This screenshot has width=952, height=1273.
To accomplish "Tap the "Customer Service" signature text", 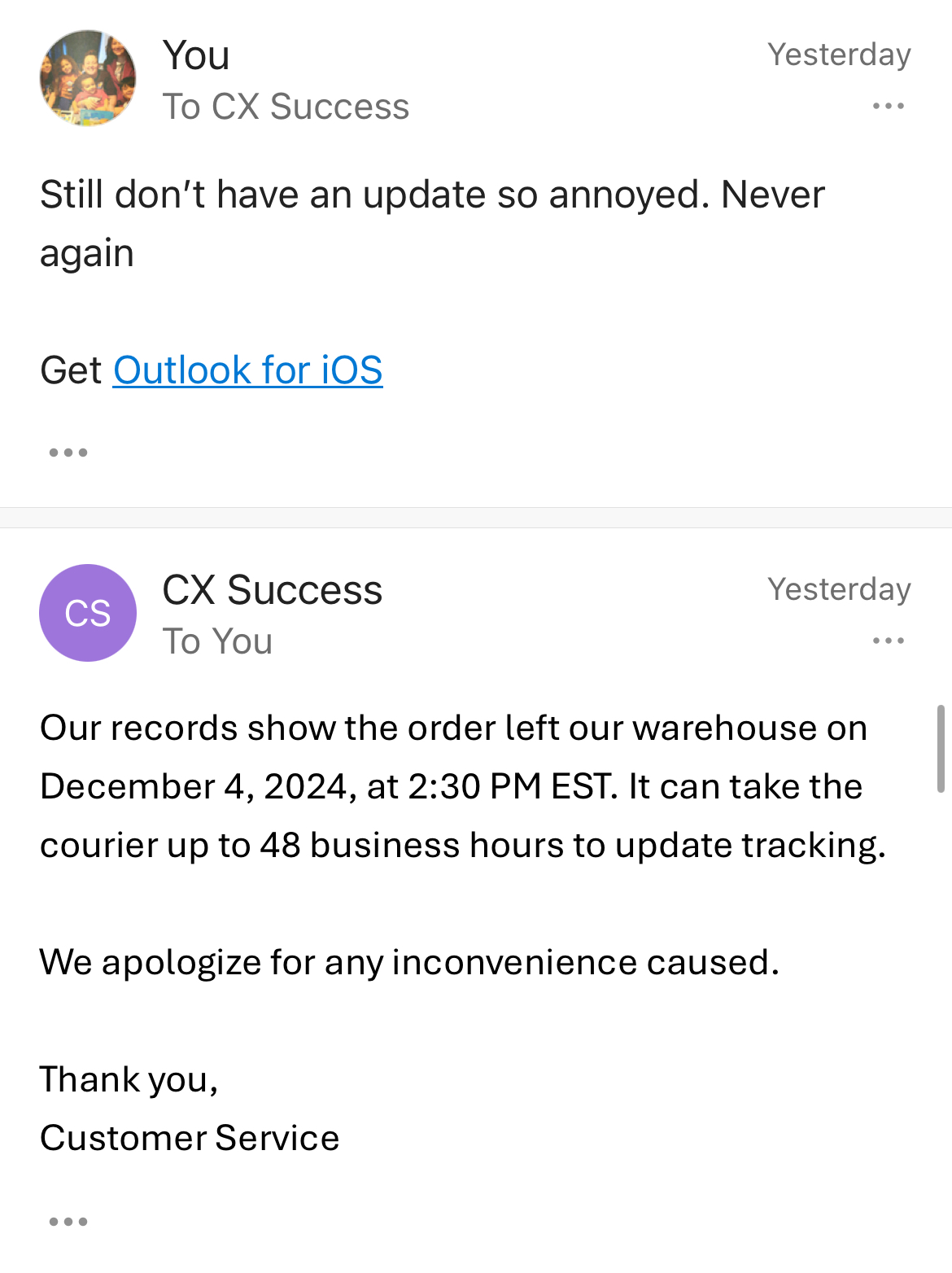I will point(190,1138).
